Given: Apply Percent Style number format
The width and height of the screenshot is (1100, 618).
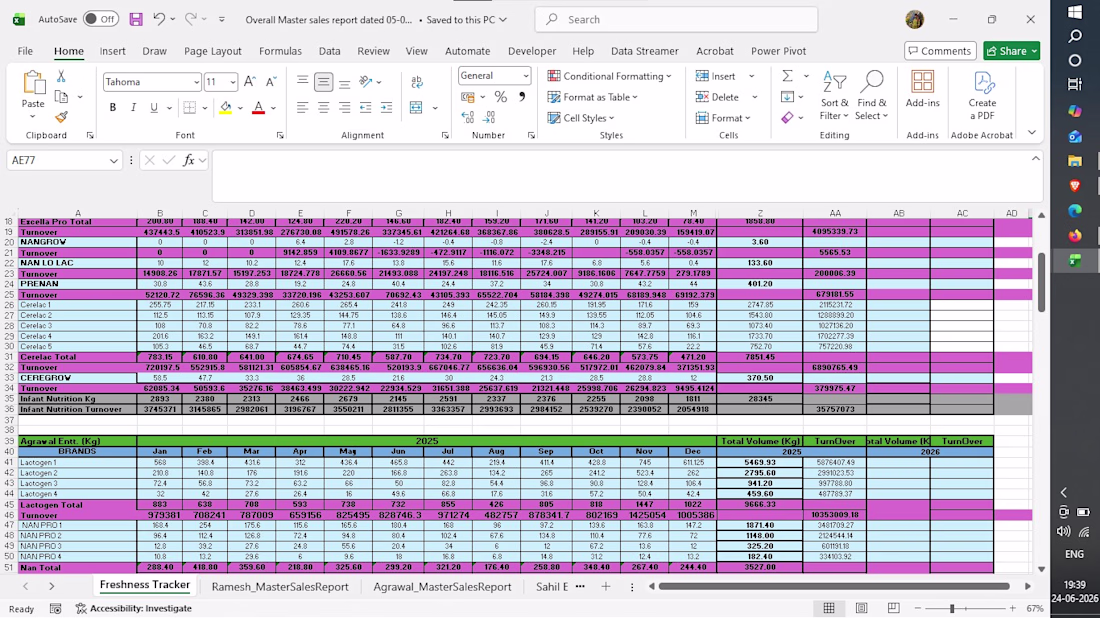Looking at the screenshot, I should pos(500,97).
